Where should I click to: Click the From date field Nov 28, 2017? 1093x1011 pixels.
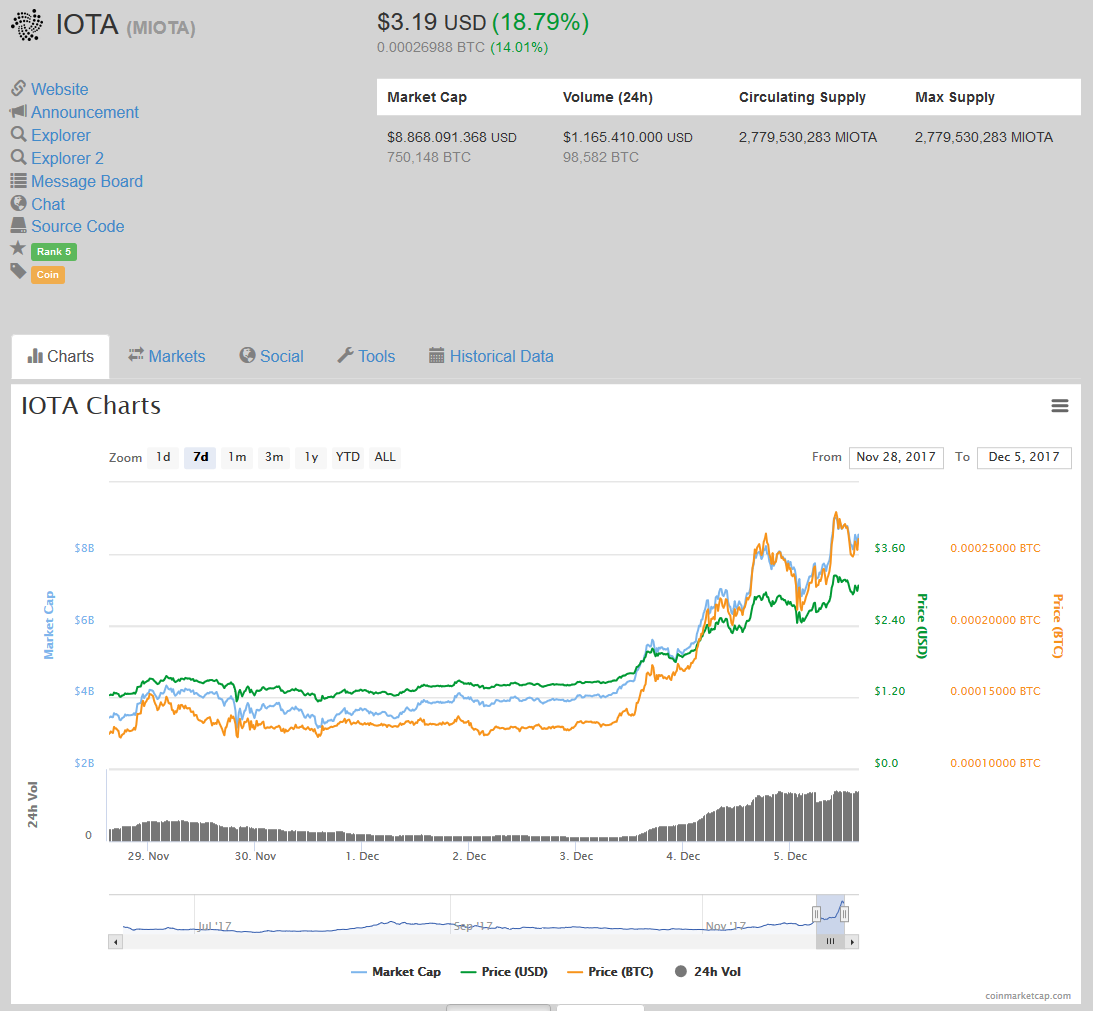pyautogui.click(x=896, y=457)
